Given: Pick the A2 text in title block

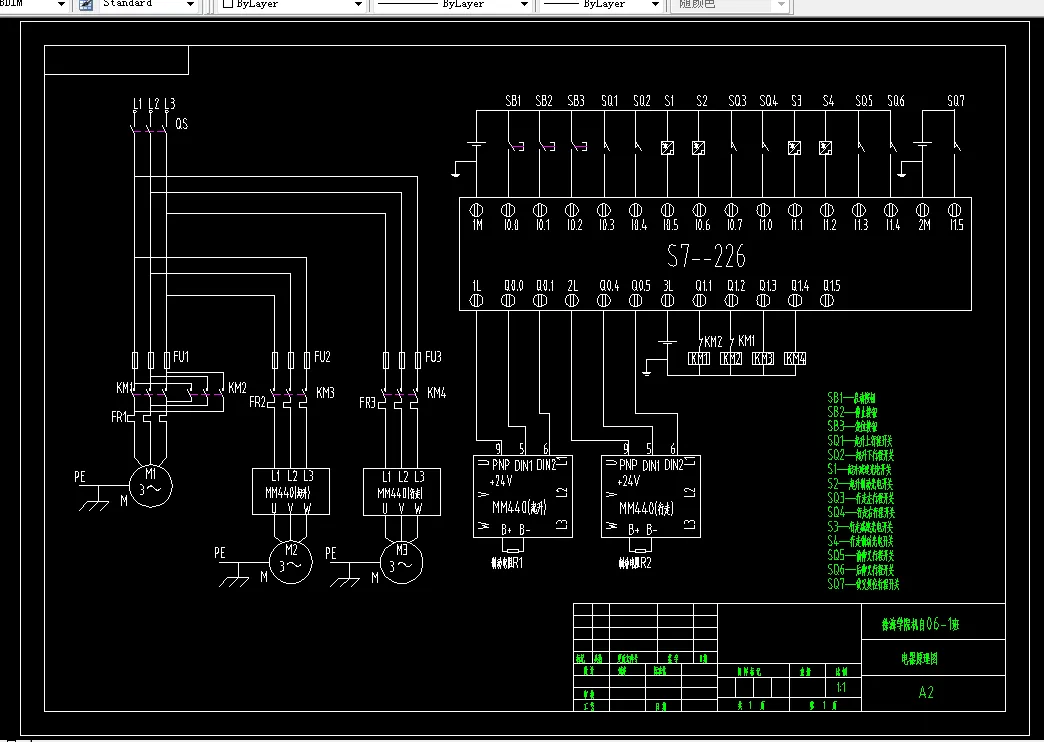Looking at the screenshot, I should tap(926, 692).
